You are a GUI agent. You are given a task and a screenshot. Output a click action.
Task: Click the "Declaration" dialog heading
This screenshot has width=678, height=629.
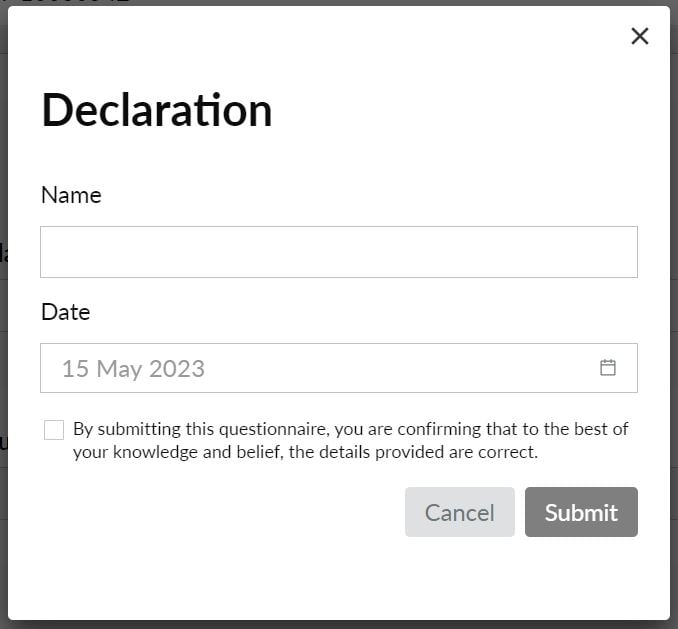click(x=157, y=110)
